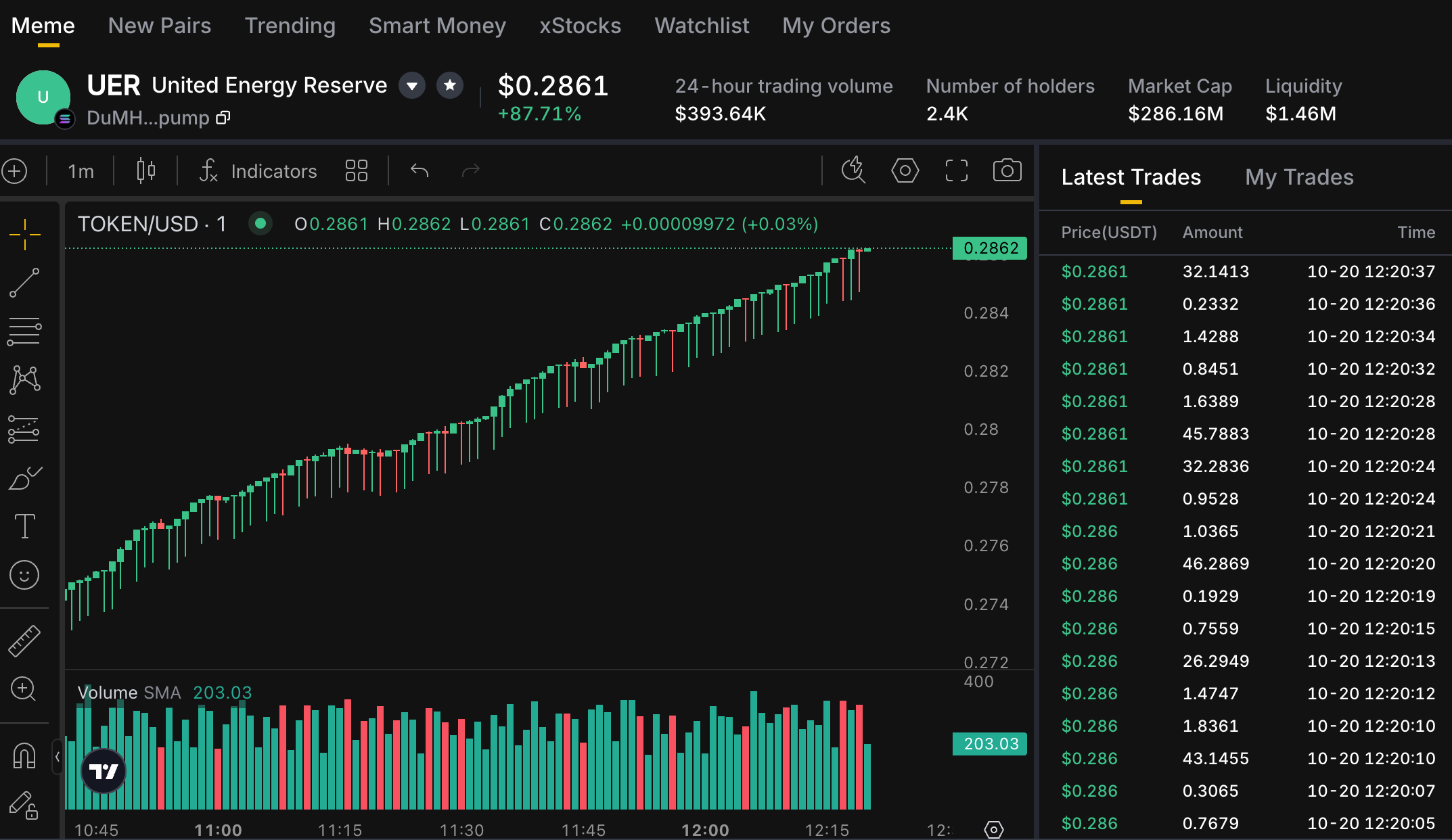Click the +87.71% price change
The width and height of the screenshot is (1452, 840).
coord(539,114)
